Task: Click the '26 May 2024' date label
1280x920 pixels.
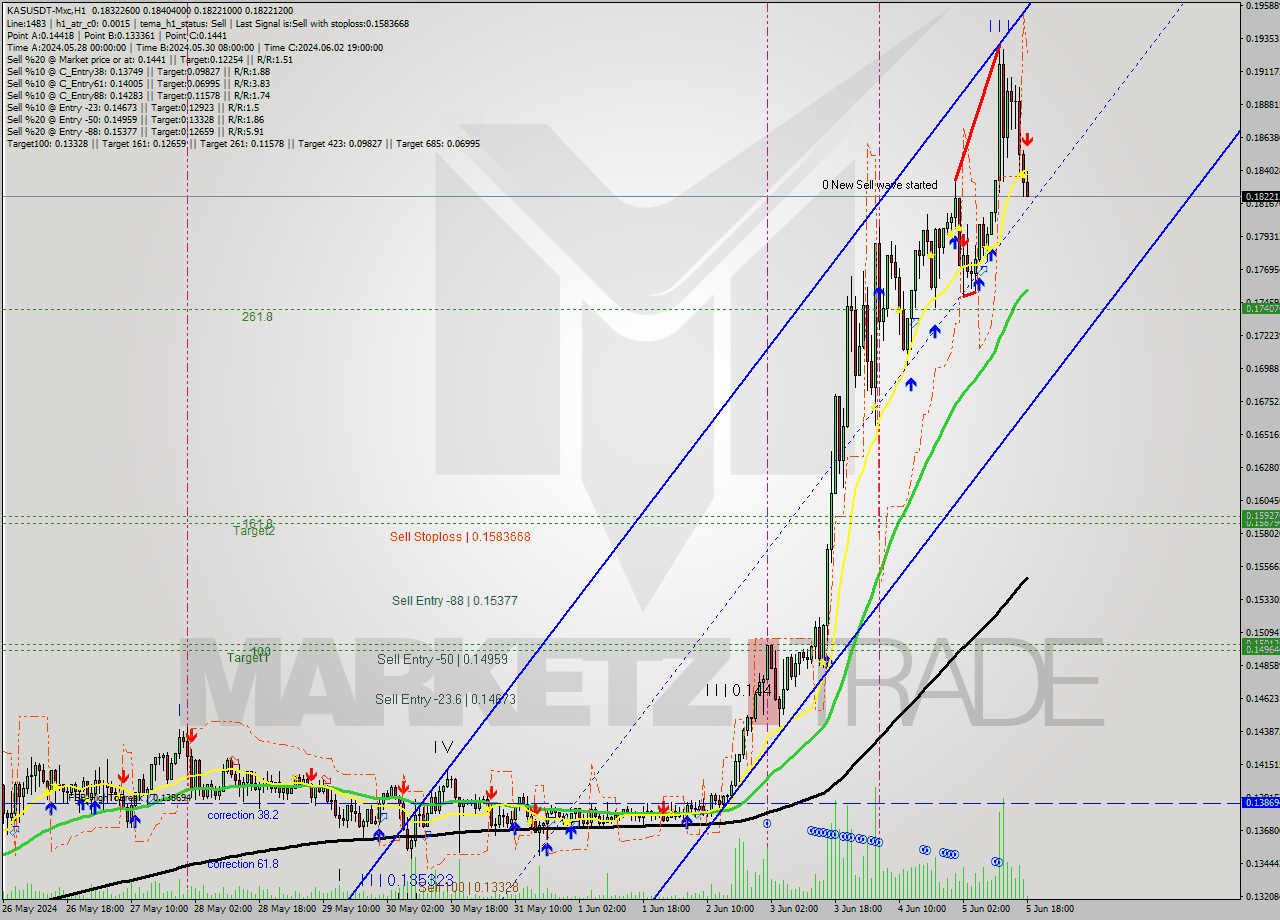Action: (30, 909)
